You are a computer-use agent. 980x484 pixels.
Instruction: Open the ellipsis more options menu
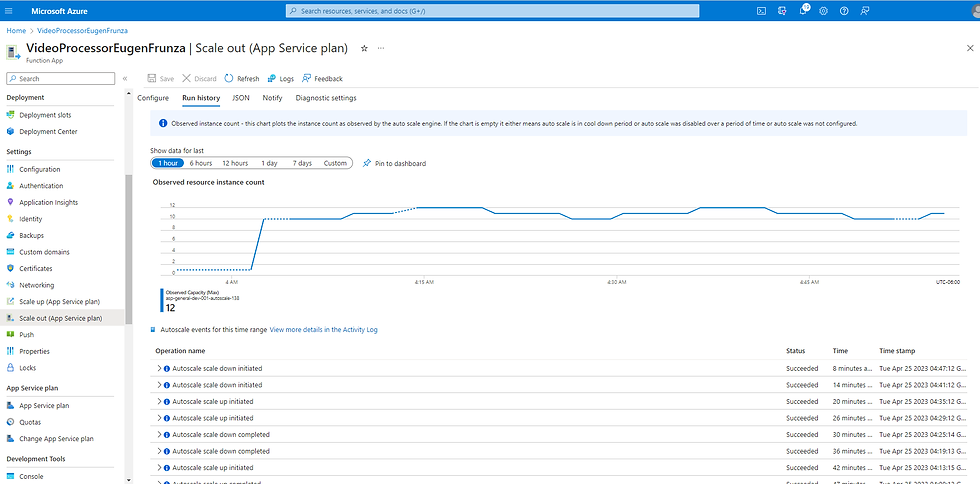[x=381, y=48]
